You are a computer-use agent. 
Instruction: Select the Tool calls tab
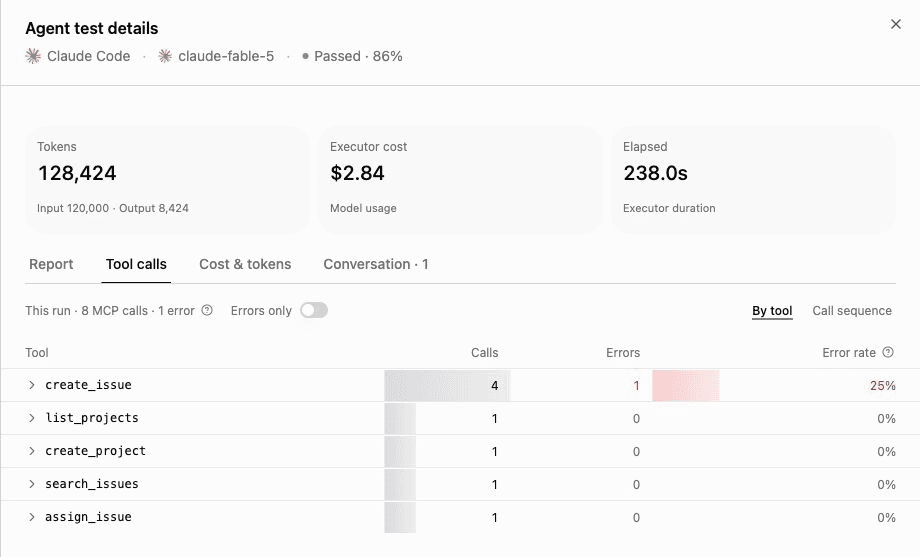tap(136, 264)
